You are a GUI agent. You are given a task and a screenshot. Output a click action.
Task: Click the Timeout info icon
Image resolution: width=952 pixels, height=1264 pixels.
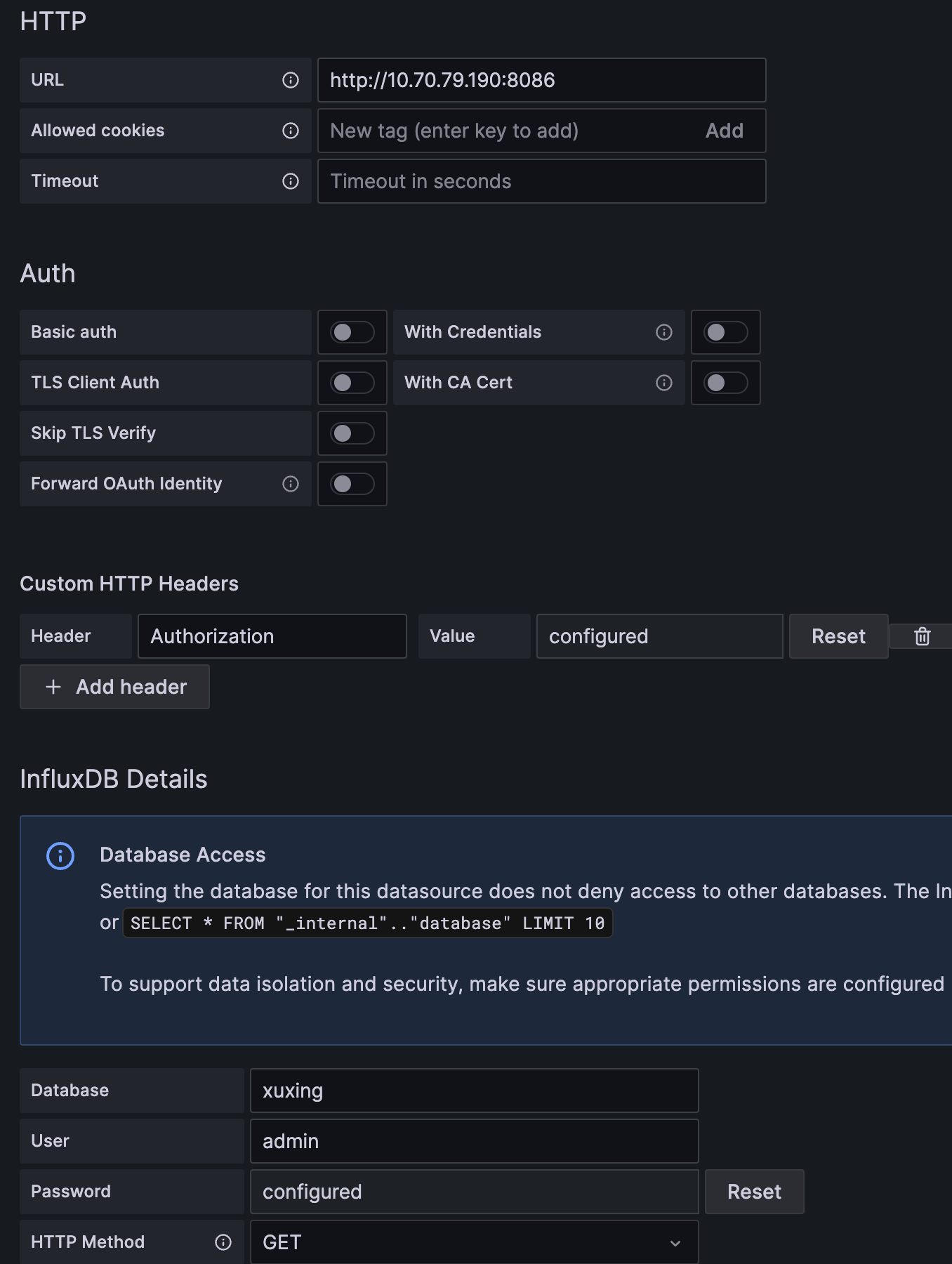(291, 181)
